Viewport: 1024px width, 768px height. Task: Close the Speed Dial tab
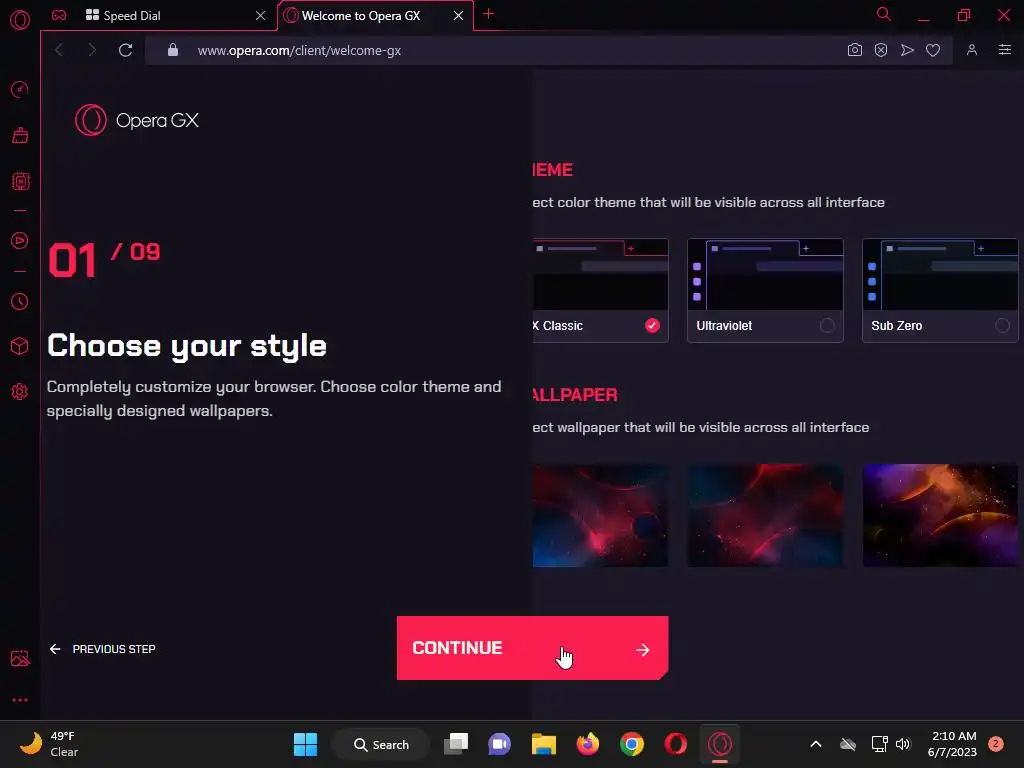261,15
